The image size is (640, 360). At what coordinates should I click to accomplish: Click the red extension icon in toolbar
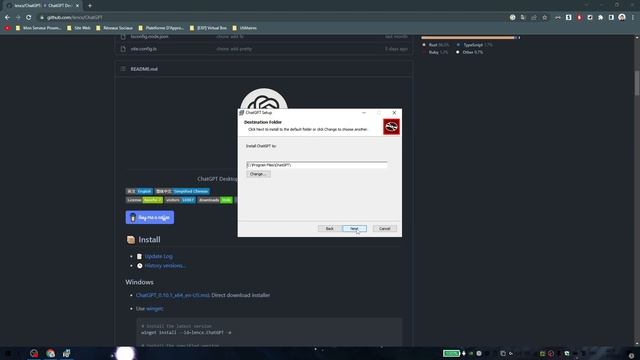point(579,18)
